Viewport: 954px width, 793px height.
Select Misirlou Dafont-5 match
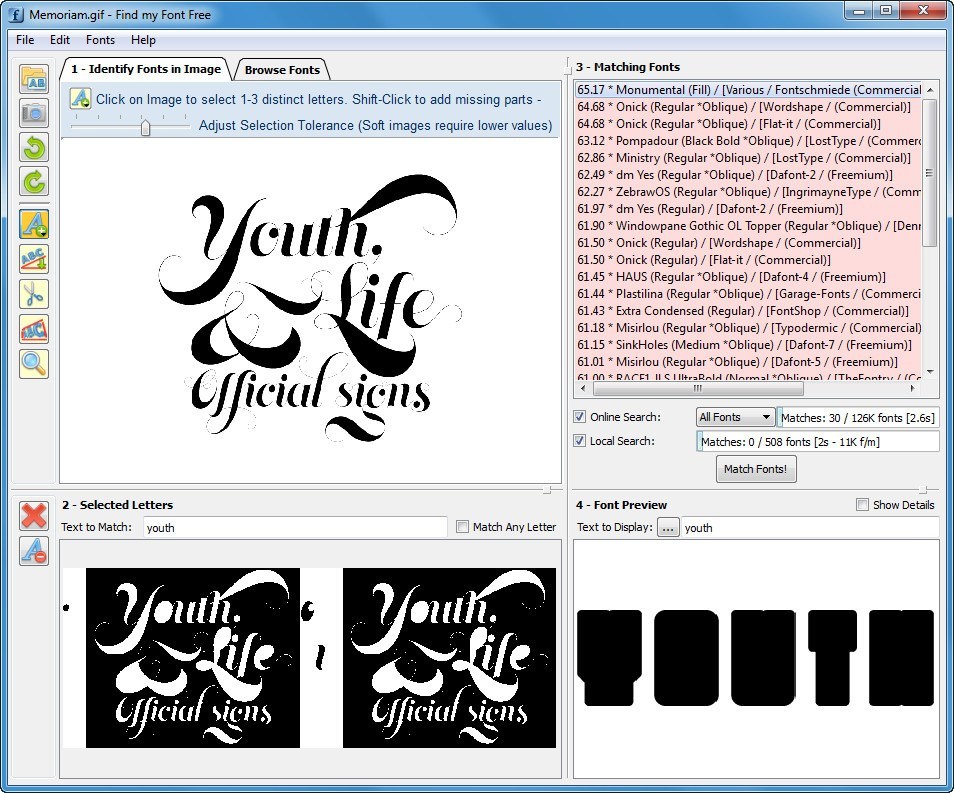[x=748, y=362]
